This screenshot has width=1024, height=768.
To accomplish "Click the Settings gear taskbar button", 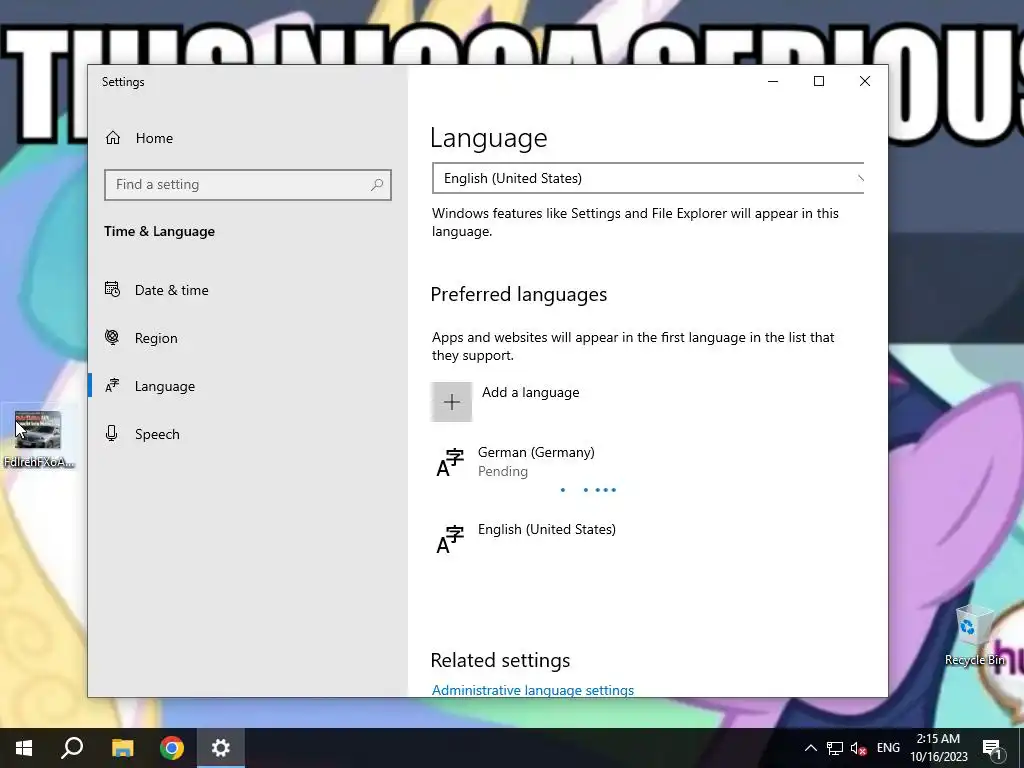I will click(221, 748).
